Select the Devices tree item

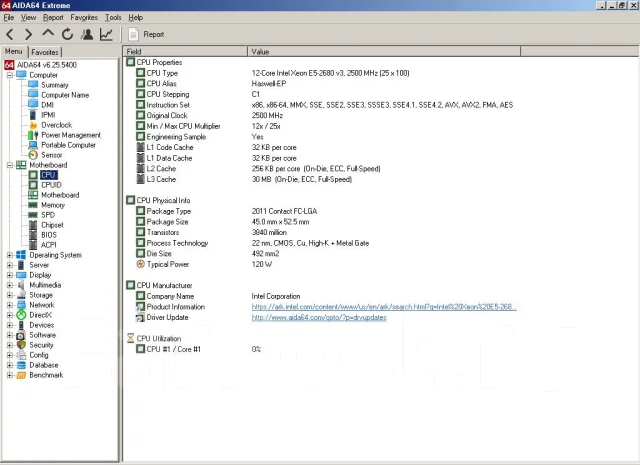pos(42,325)
